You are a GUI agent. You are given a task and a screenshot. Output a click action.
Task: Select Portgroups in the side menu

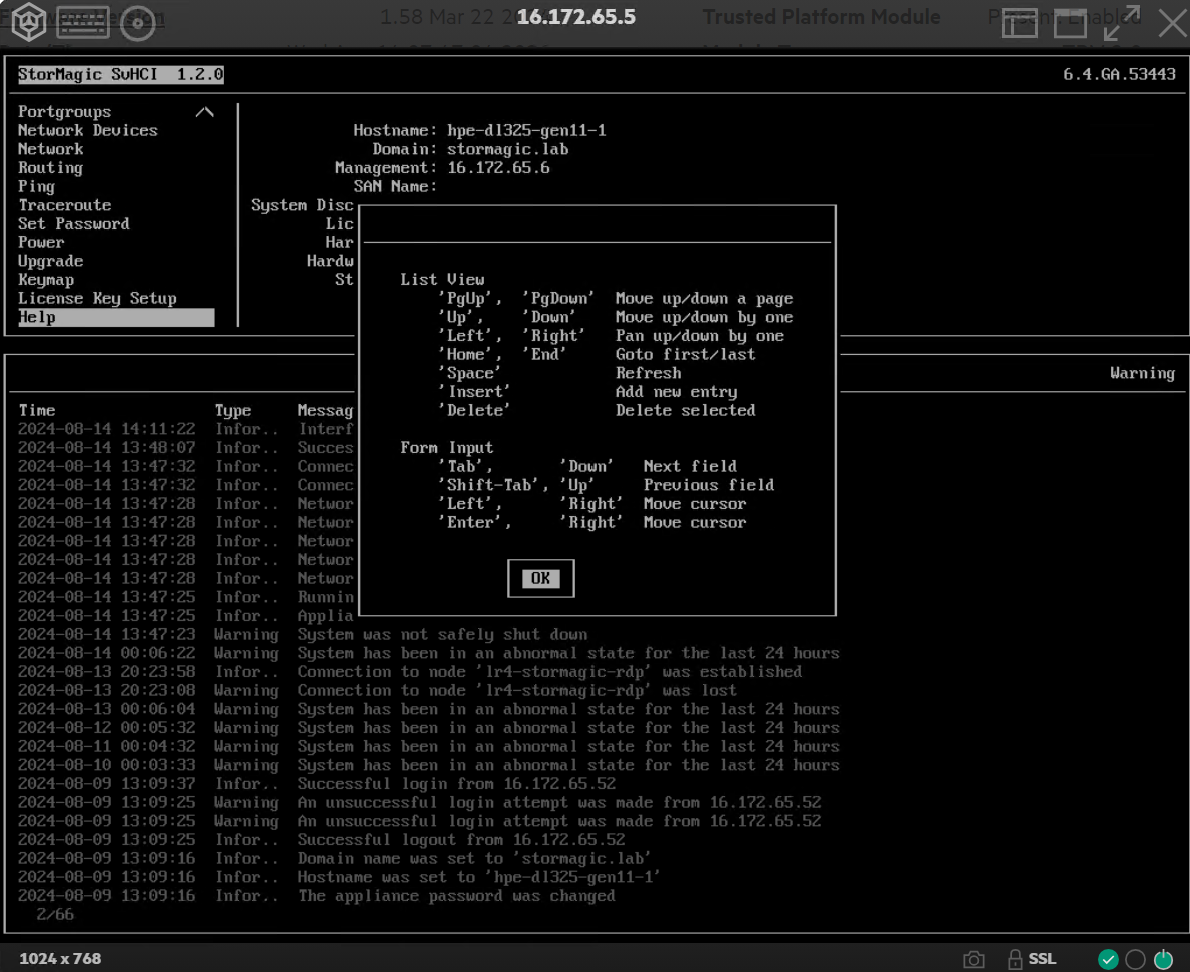(x=65, y=112)
